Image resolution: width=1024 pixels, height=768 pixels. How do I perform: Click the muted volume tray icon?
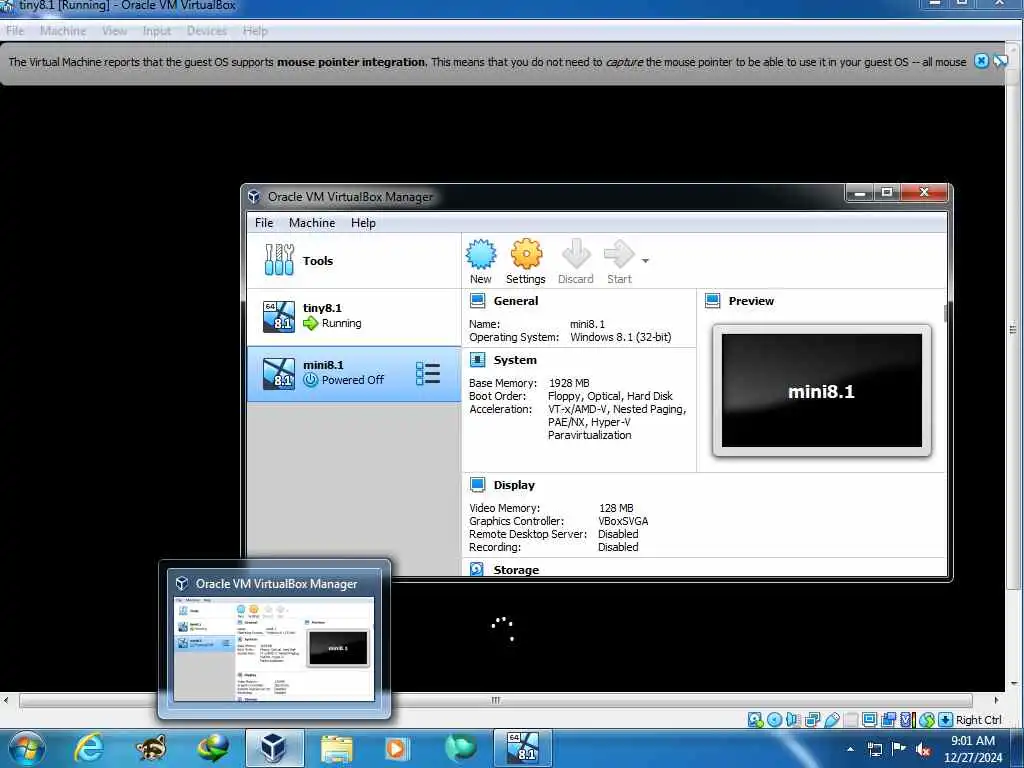pos(923,749)
